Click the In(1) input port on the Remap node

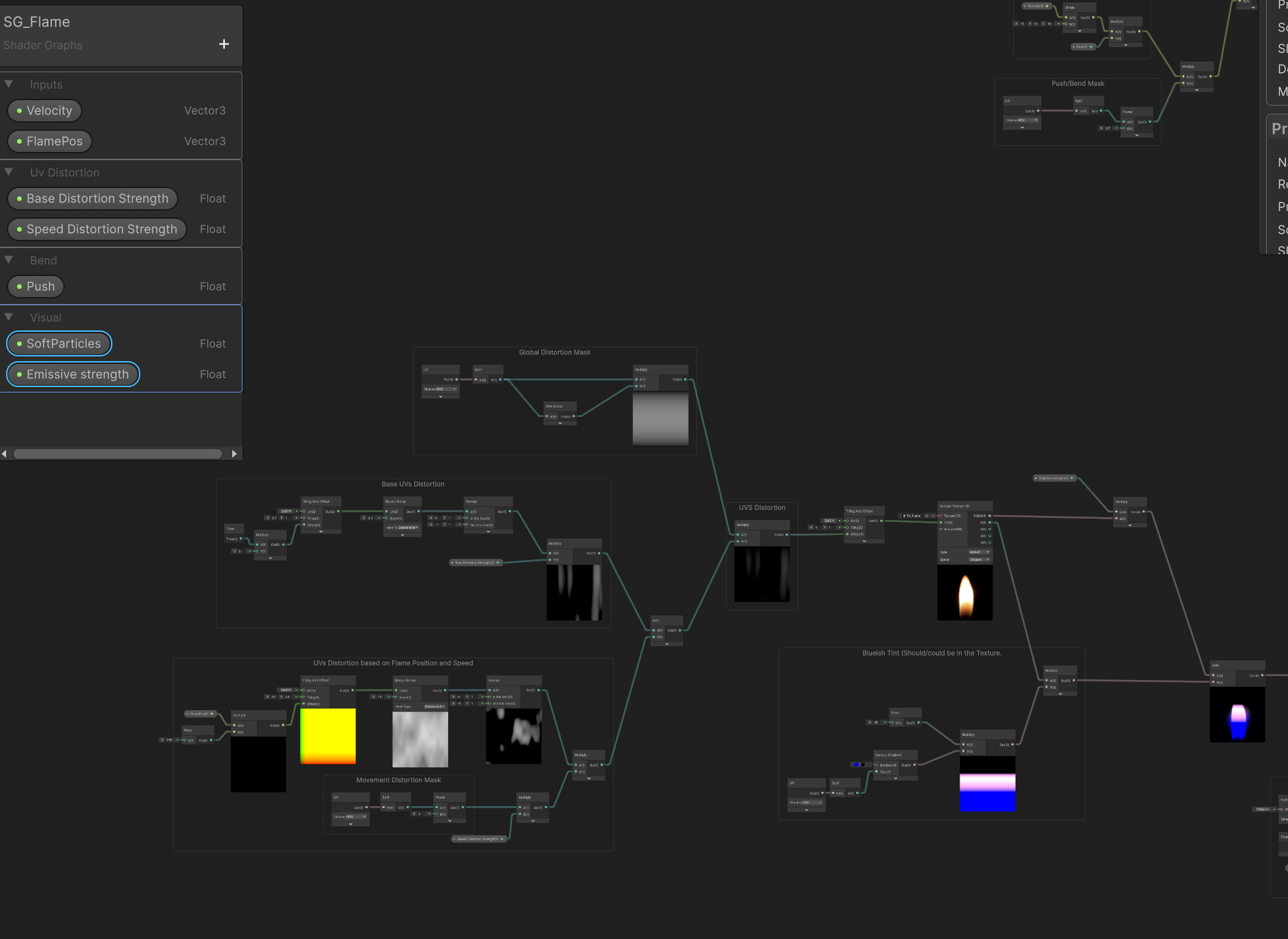[467, 511]
